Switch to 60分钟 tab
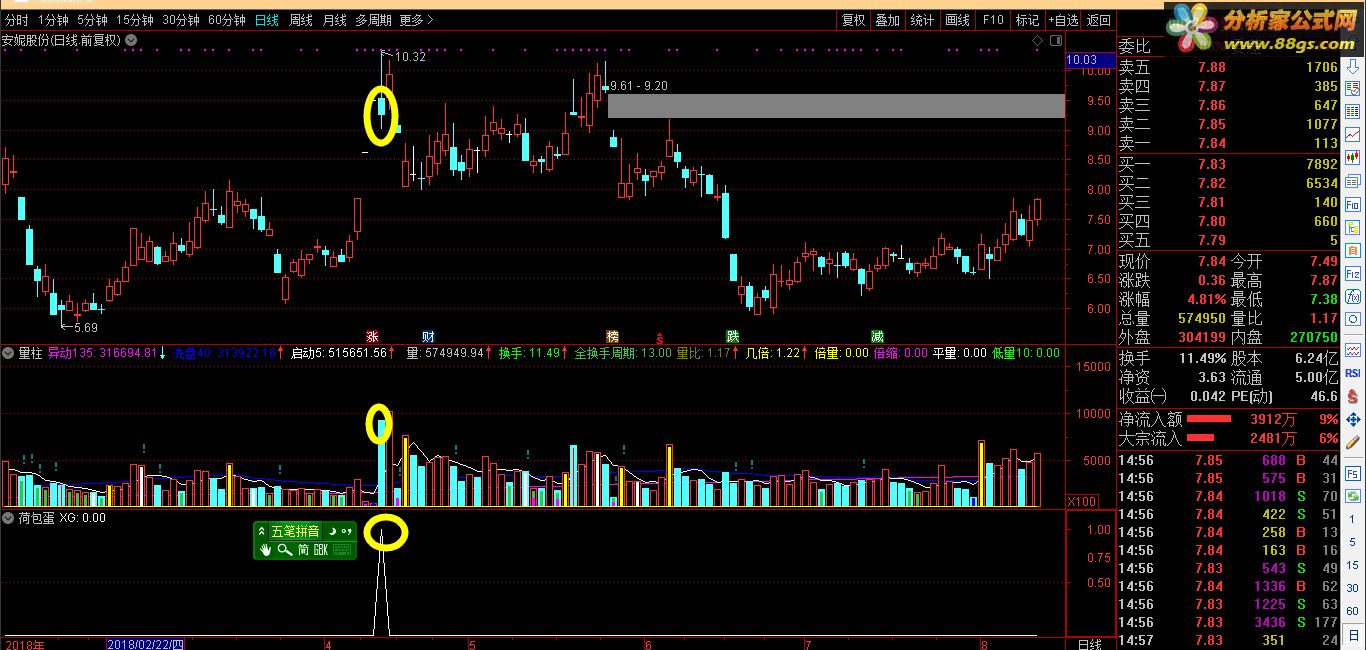 click(227, 20)
